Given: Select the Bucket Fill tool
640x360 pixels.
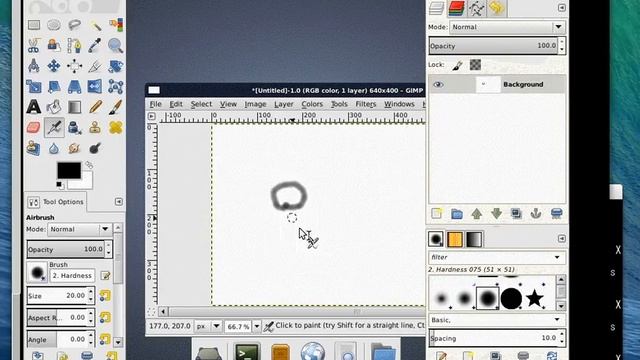Looking at the screenshot, I should click(x=54, y=107).
